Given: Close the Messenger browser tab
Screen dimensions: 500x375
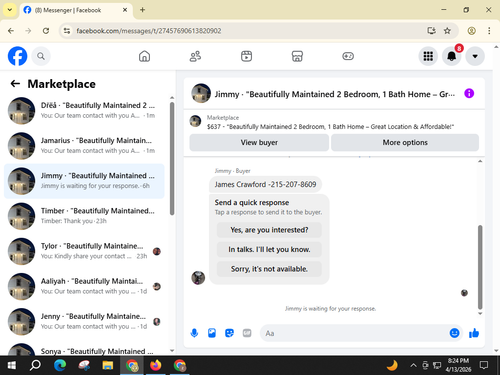Looking at the screenshot, I should (125, 10).
